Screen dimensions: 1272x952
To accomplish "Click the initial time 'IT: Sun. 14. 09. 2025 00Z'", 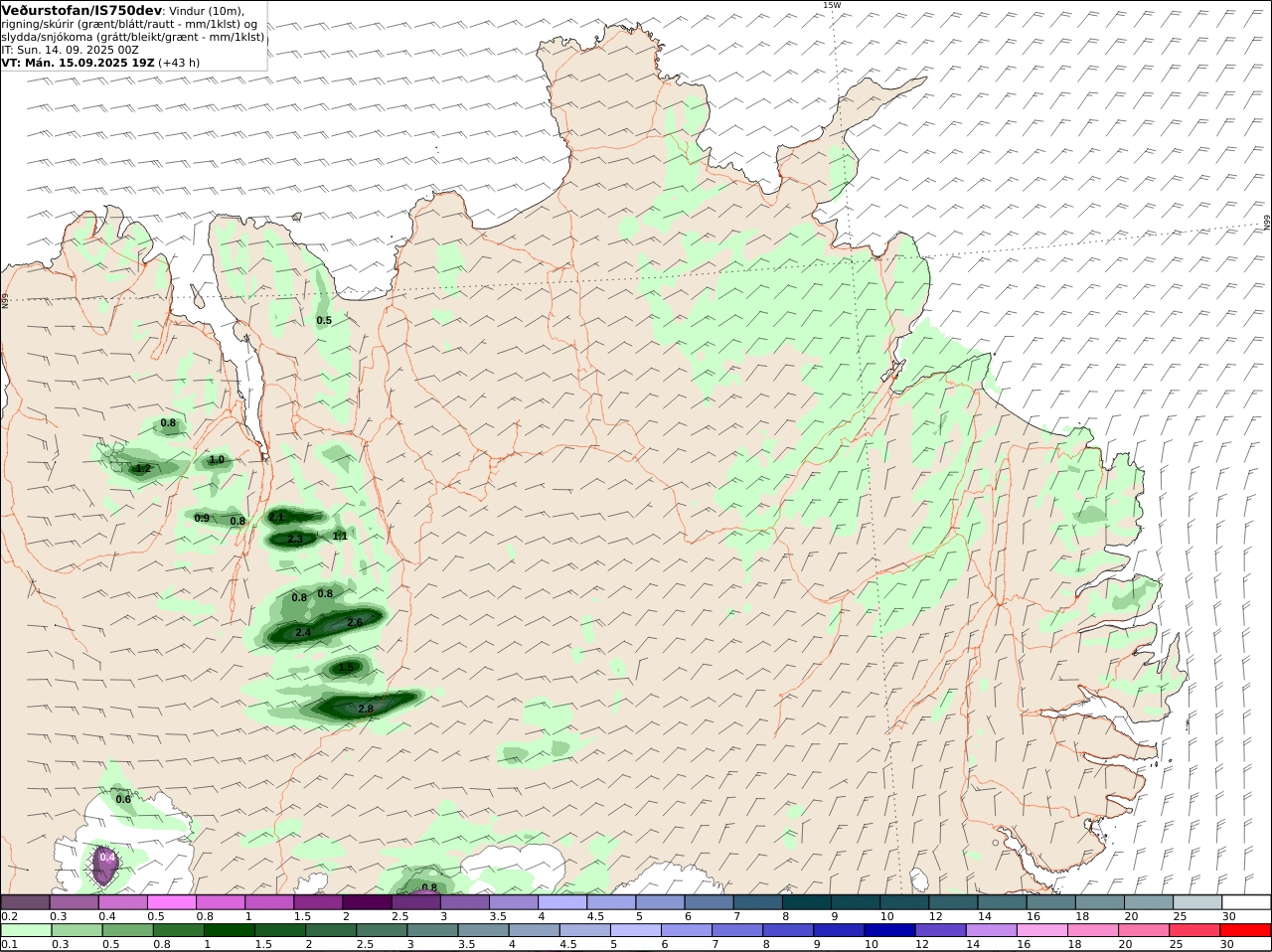I will coord(70,49).
